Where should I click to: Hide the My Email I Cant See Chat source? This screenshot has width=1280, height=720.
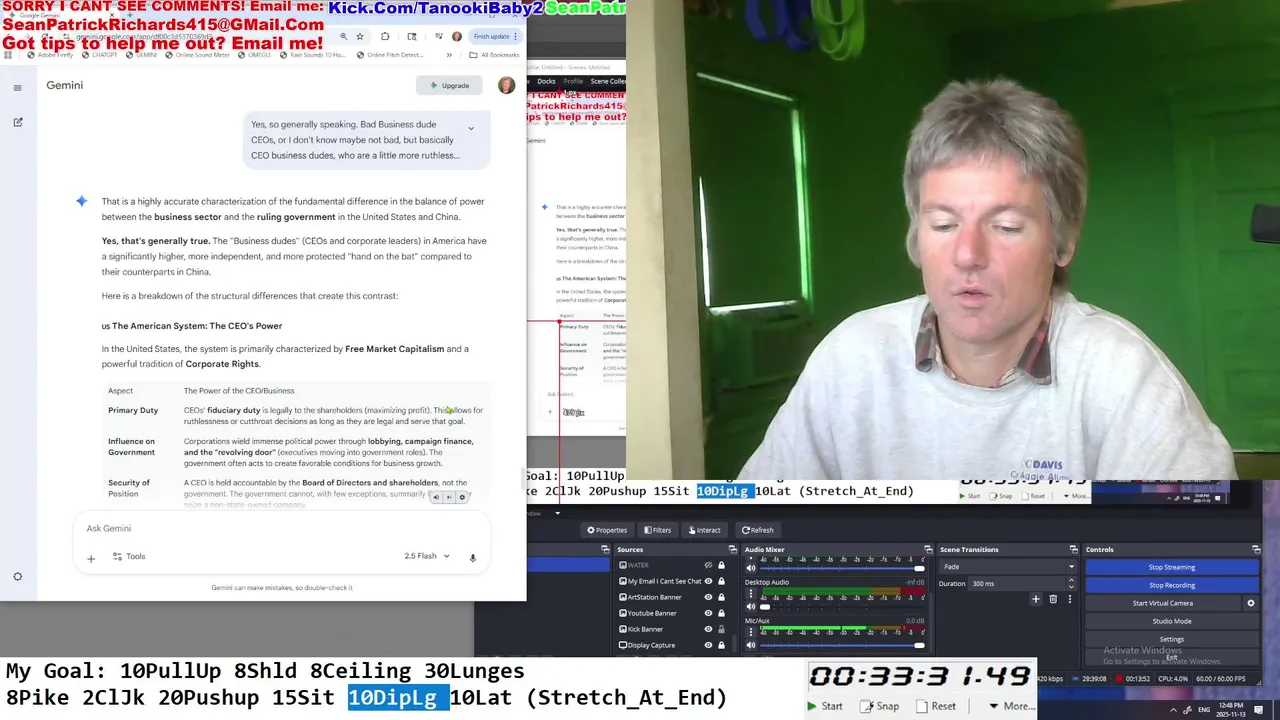click(708, 581)
